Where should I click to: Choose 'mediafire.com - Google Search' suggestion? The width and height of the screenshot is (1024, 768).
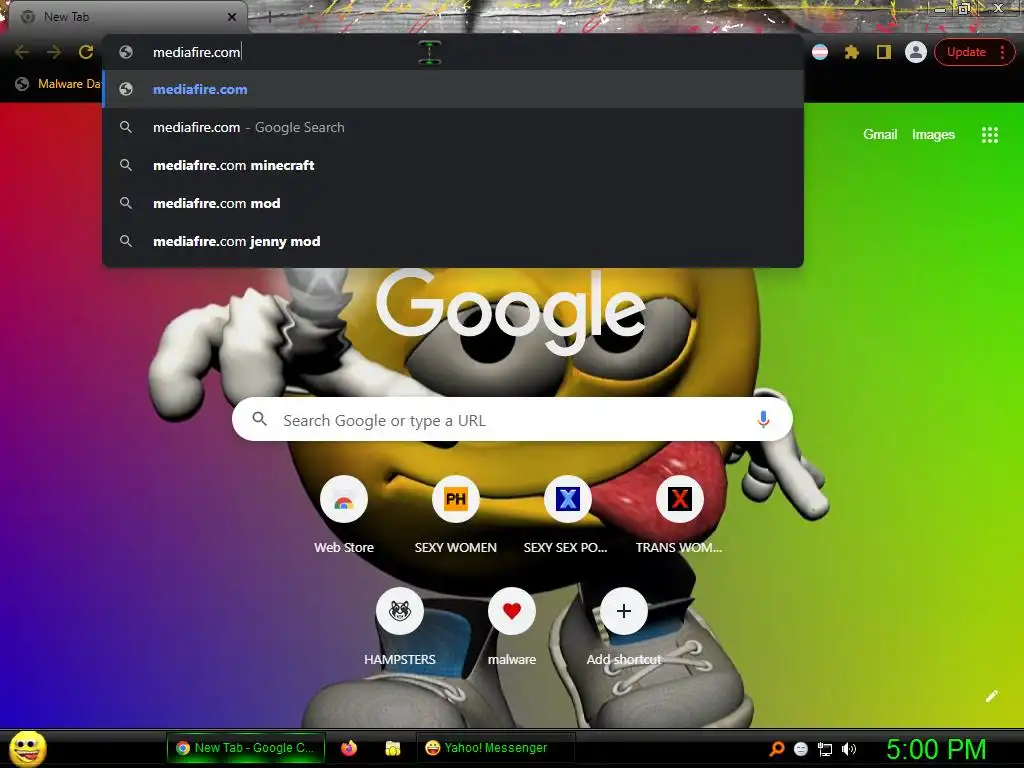coord(453,127)
